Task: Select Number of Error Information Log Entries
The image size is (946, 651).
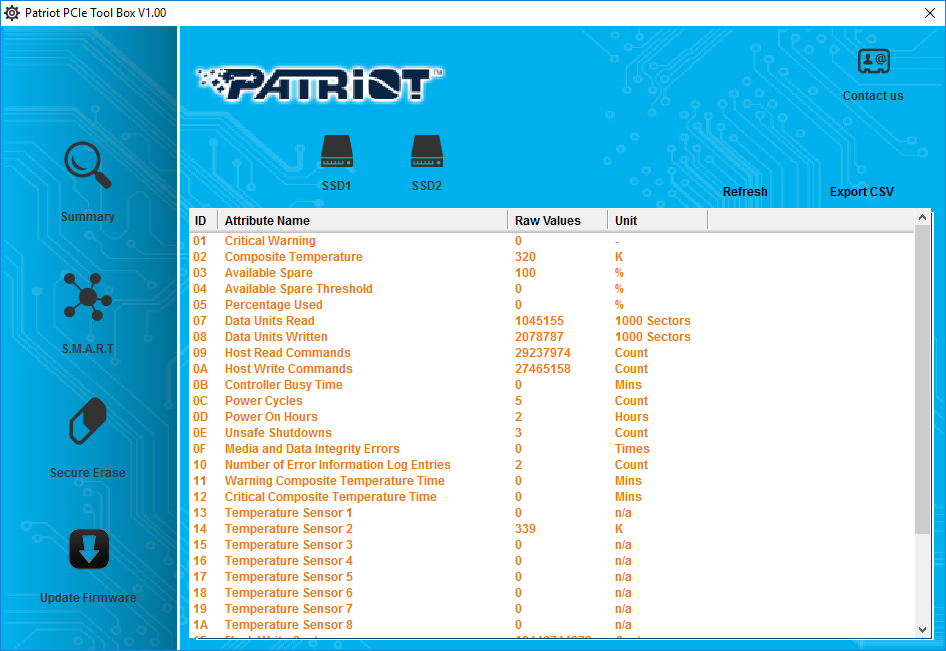Action: click(551, 465)
